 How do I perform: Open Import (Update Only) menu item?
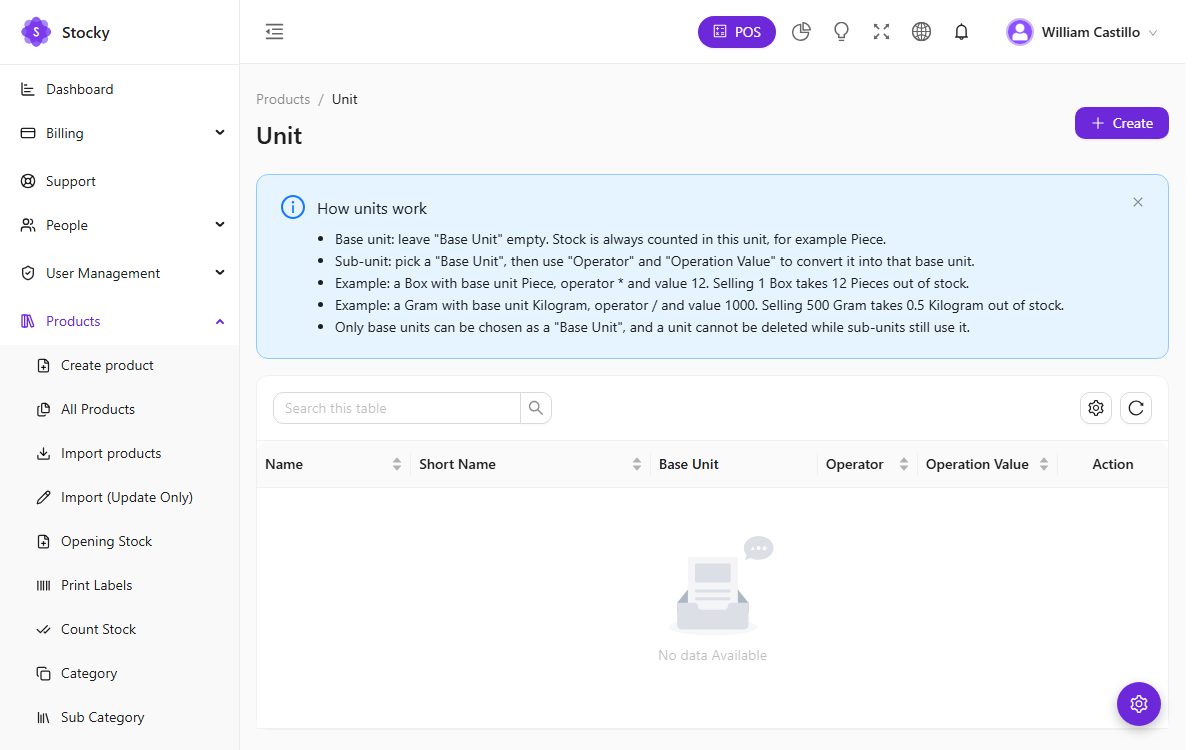(120, 497)
